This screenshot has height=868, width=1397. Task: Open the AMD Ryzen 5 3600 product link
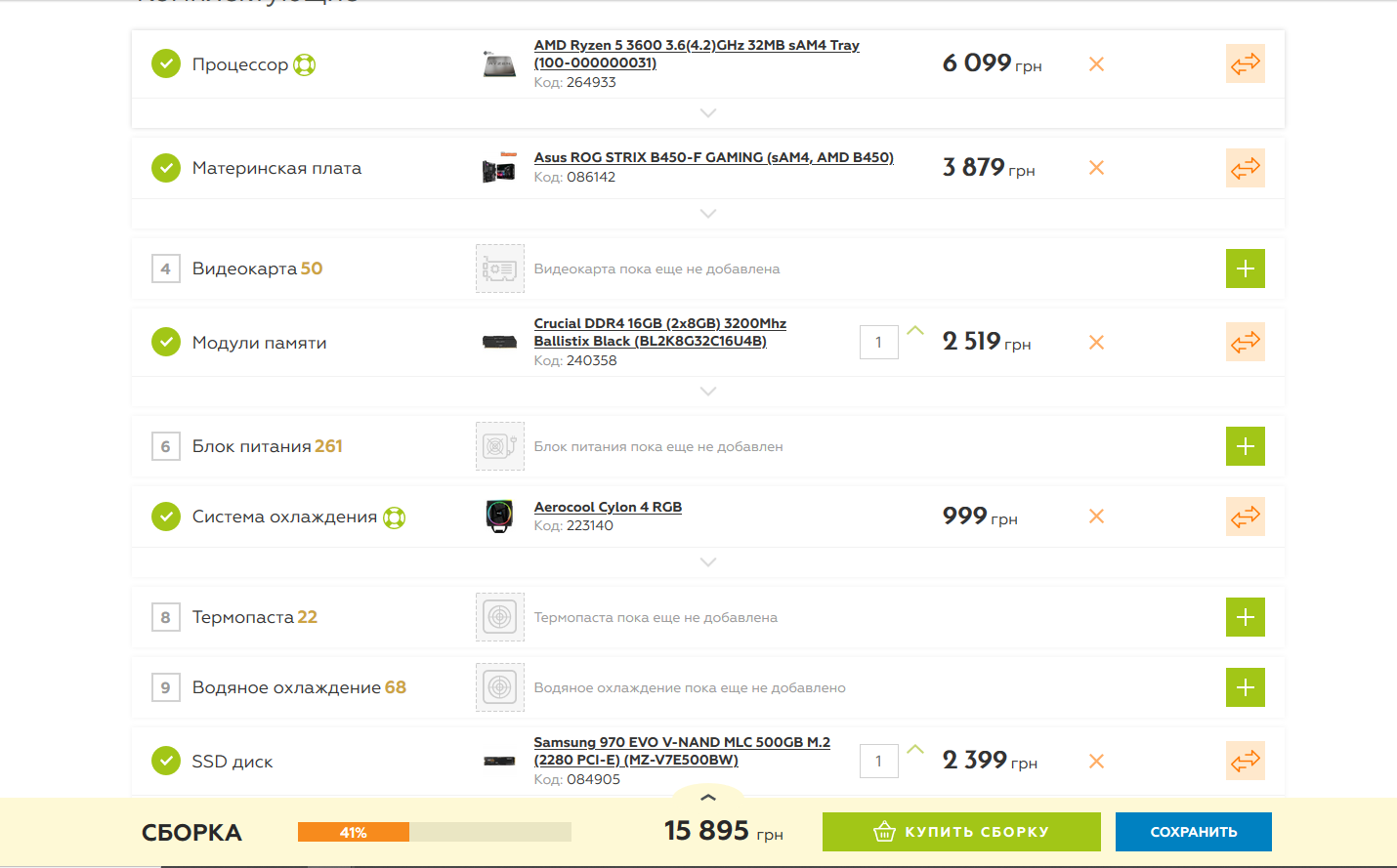697,54
